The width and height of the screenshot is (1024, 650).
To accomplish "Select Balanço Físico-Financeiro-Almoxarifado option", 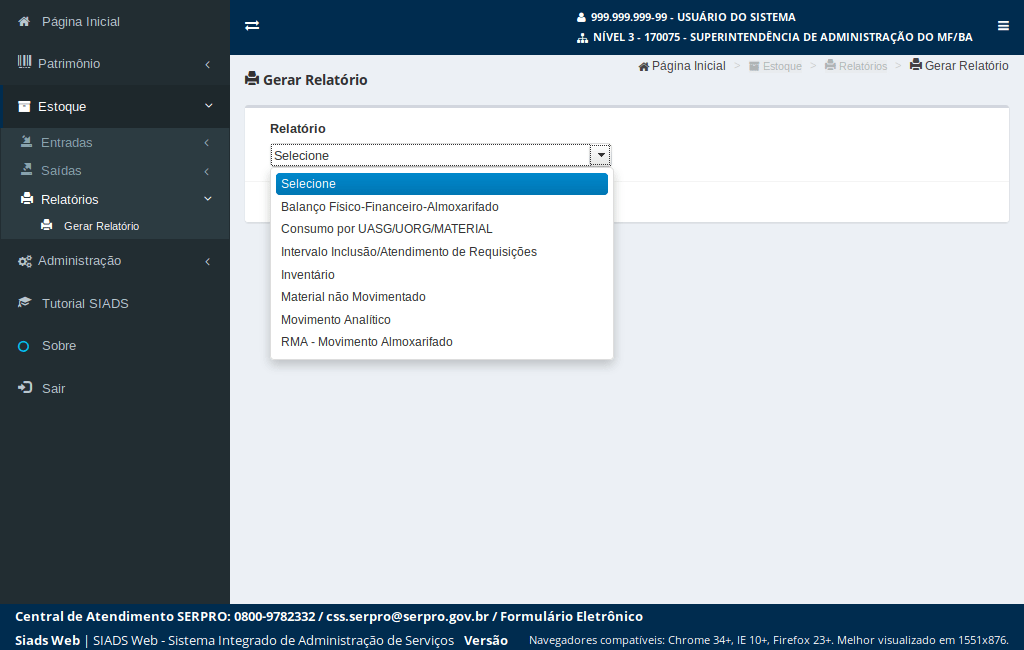I will coord(389,207).
